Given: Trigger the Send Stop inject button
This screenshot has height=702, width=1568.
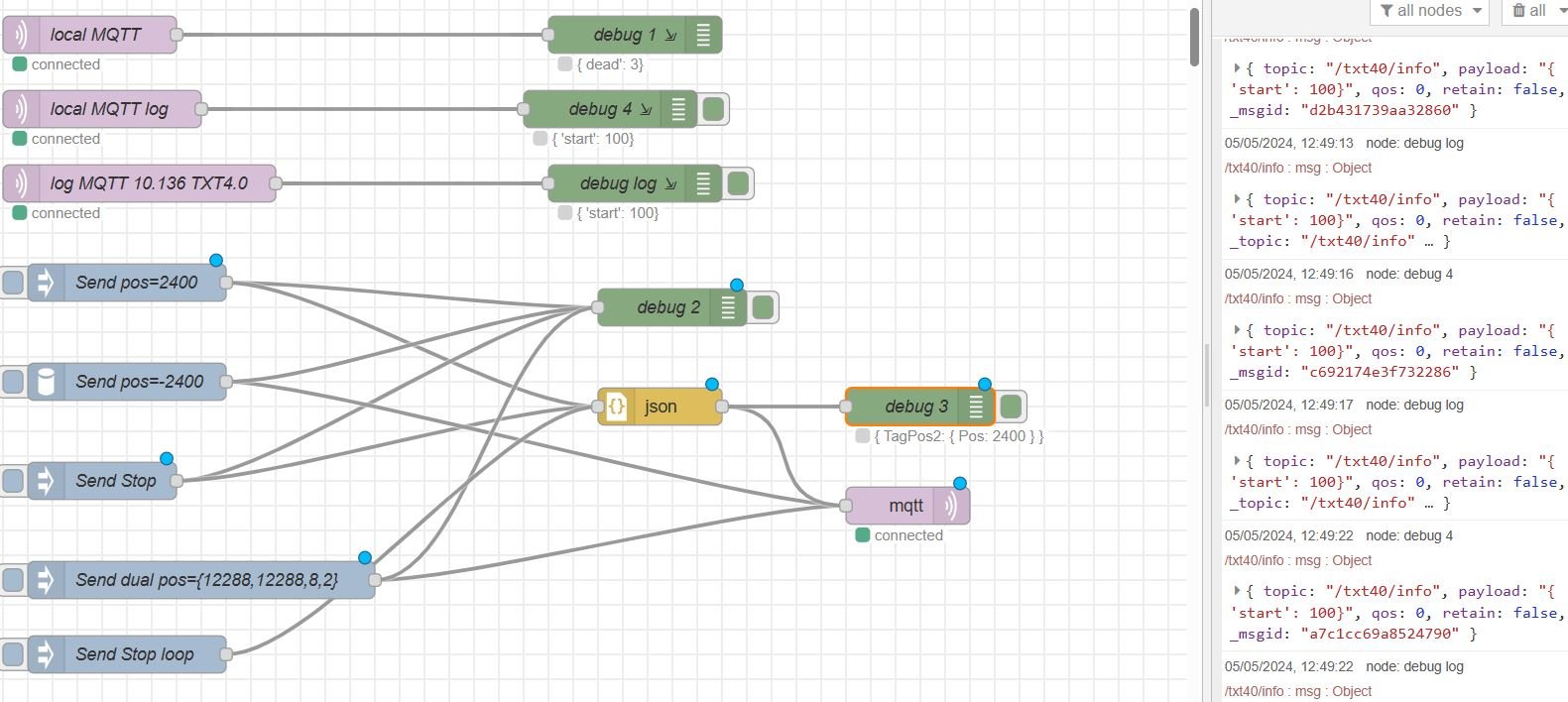Looking at the screenshot, I should (13, 481).
